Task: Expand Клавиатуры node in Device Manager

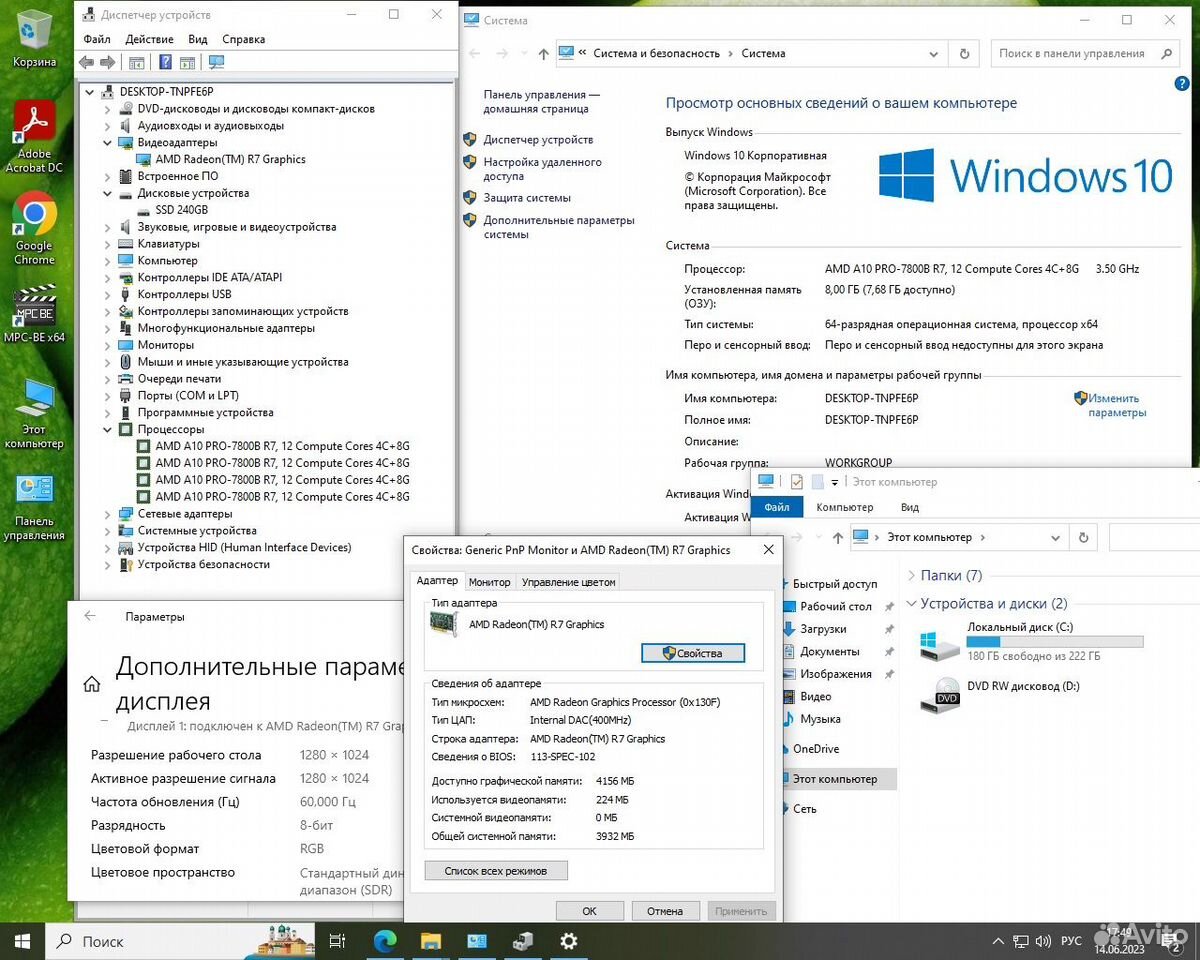Action: tap(107, 243)
